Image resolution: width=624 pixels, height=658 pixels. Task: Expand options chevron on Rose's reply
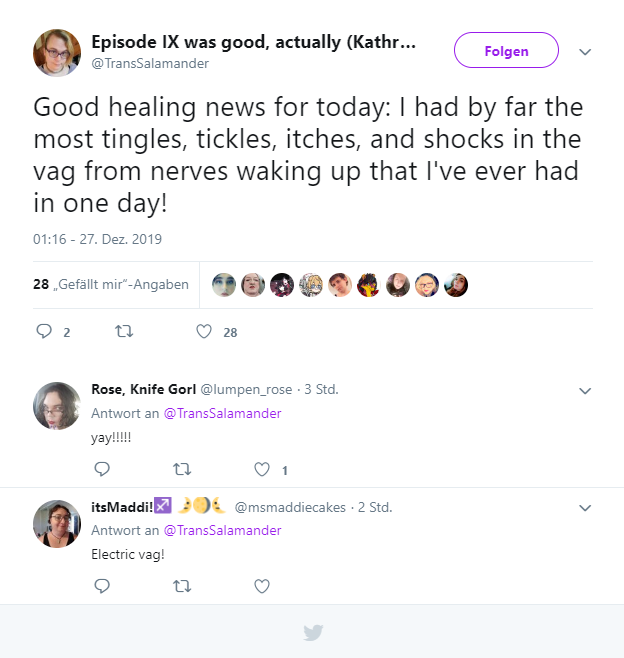coord(585,390)
